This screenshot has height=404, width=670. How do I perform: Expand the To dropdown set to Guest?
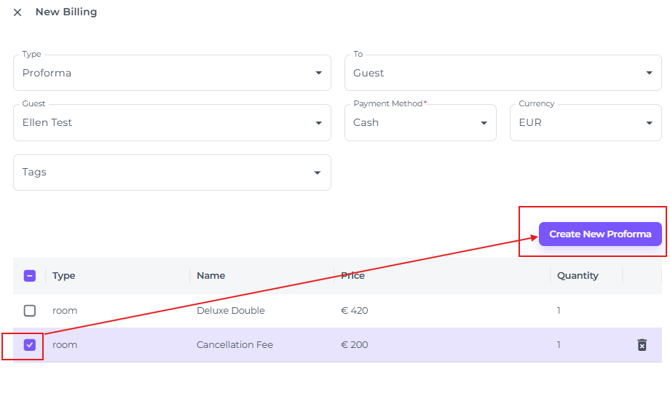(502, 73)
